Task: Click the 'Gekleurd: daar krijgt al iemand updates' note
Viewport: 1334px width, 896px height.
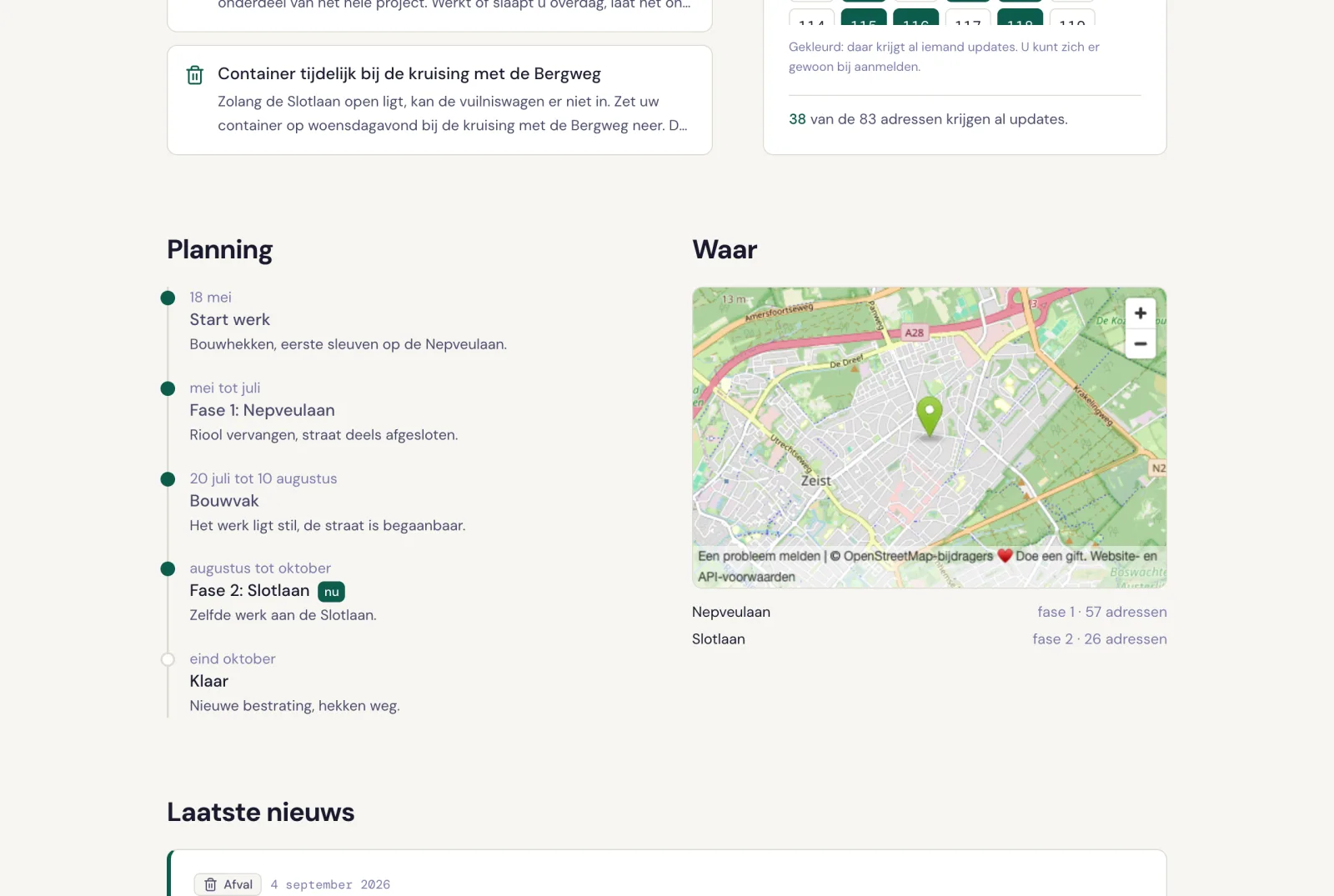Action: point(944,57)
